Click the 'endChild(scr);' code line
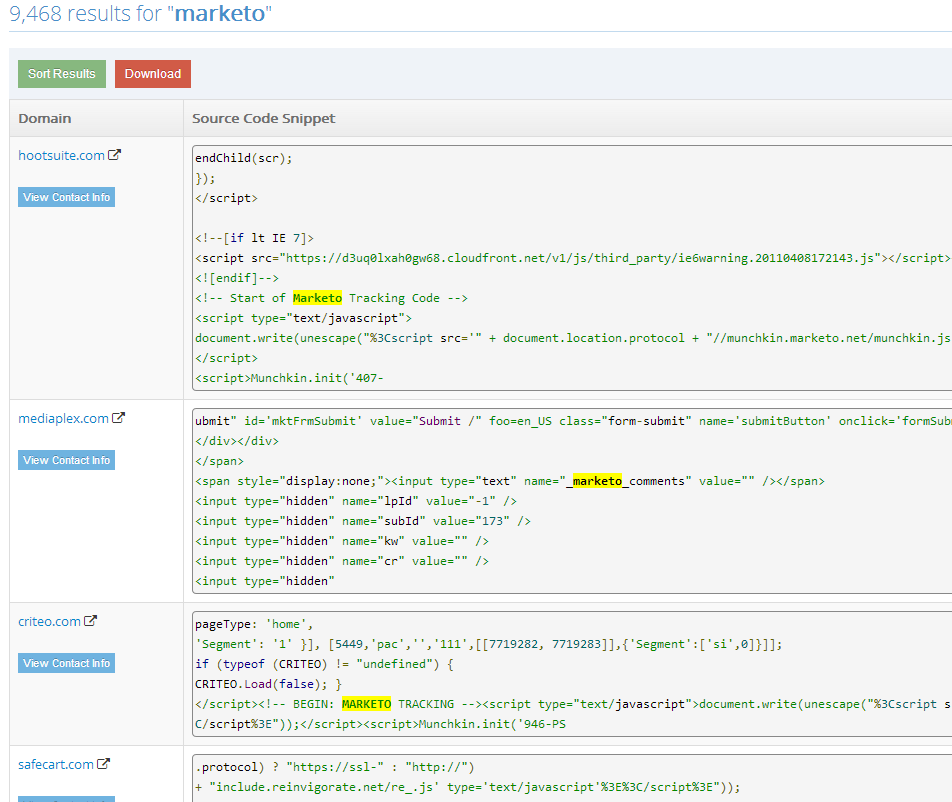 pos(243,158)
